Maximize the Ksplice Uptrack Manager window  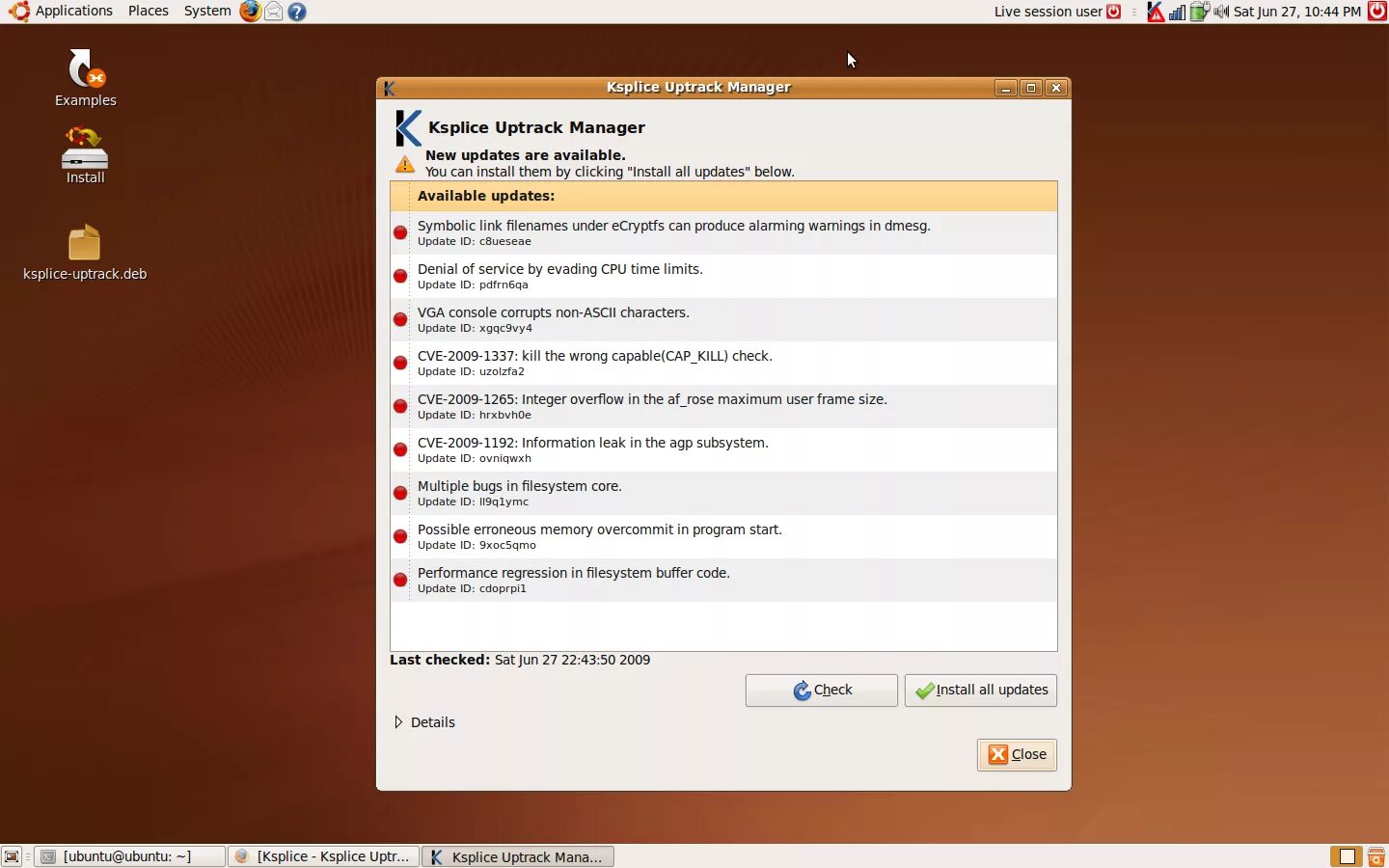point(1031,88)
